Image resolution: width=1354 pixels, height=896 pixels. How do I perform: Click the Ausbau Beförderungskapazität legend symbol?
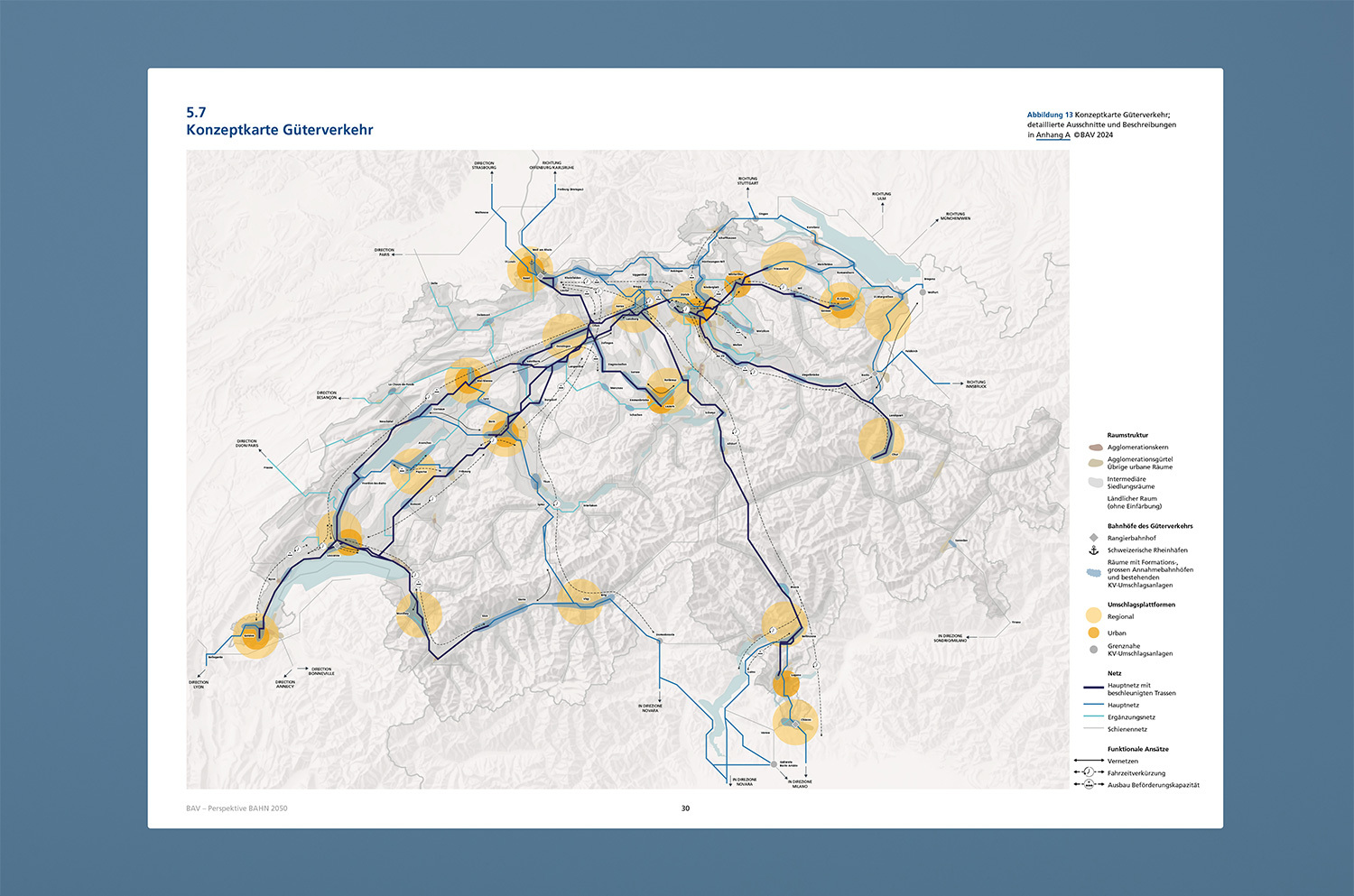tap(1089, 785)
